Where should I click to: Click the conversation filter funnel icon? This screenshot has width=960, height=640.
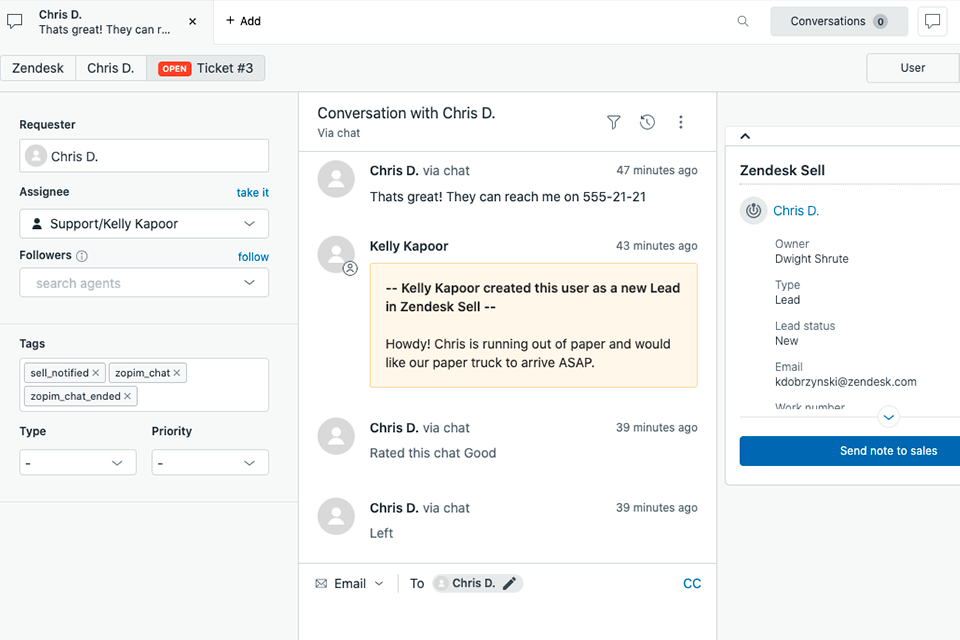[613, 122]
